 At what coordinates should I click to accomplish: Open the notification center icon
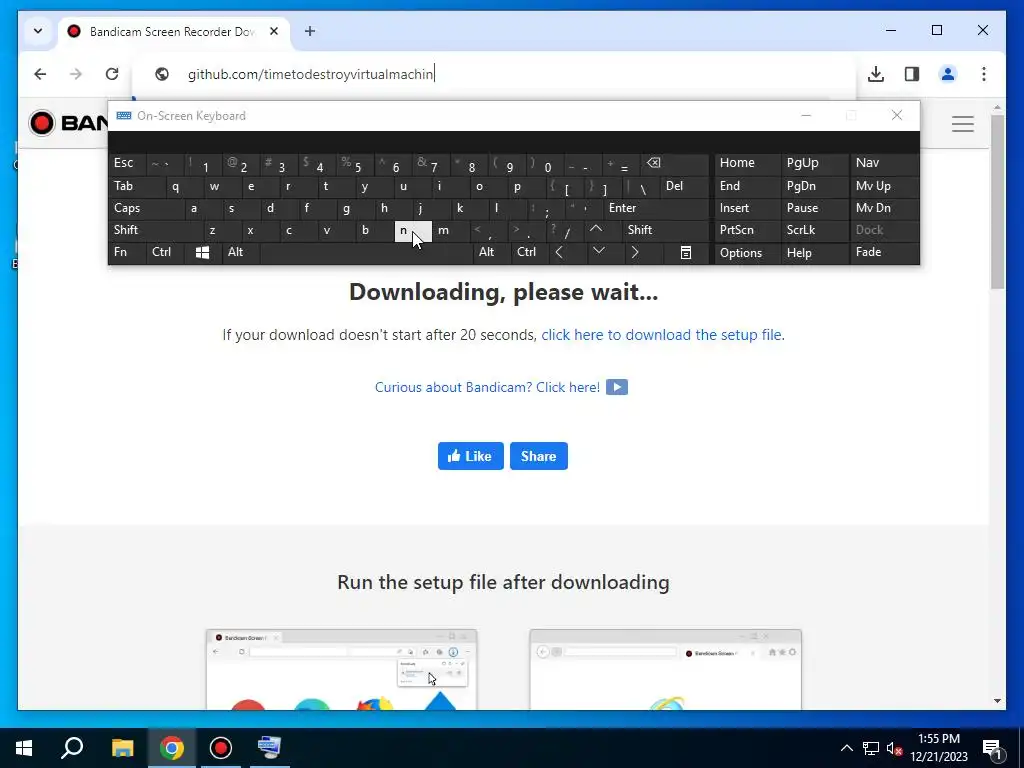[992, 748]
